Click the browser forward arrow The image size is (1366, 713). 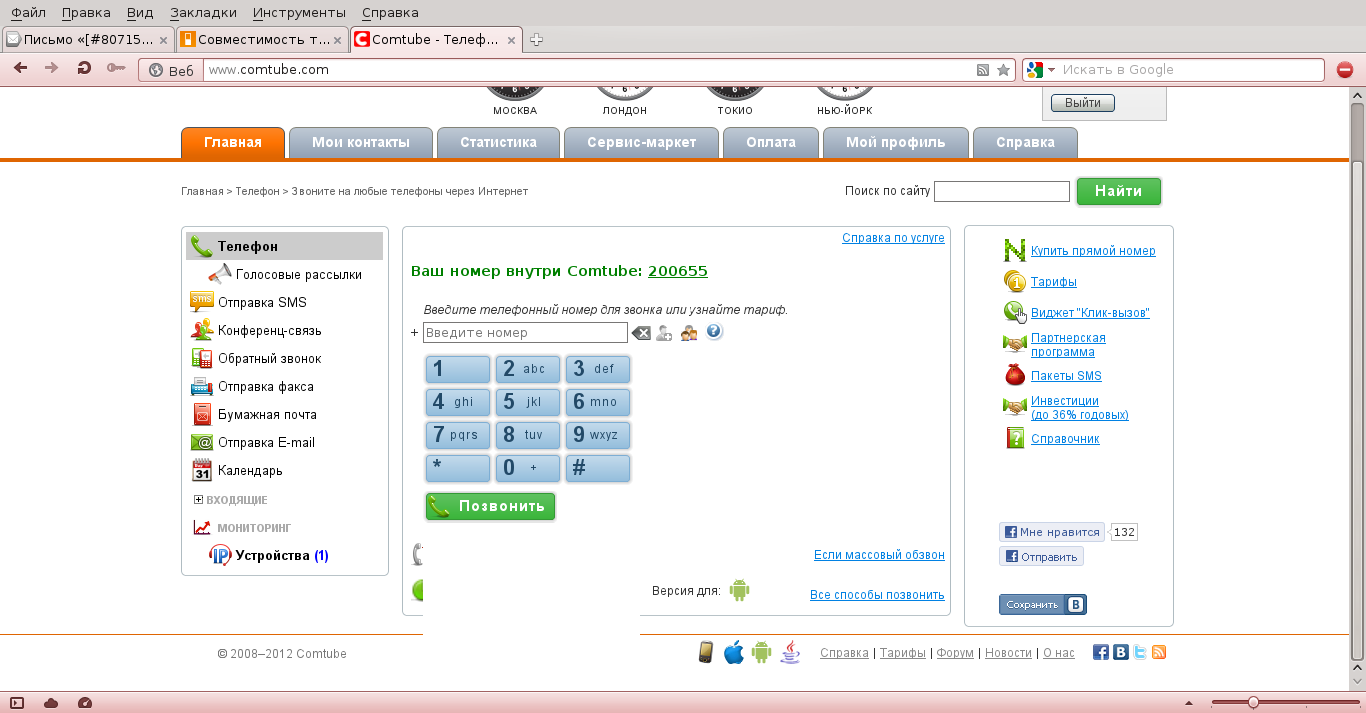pos(52,69)
